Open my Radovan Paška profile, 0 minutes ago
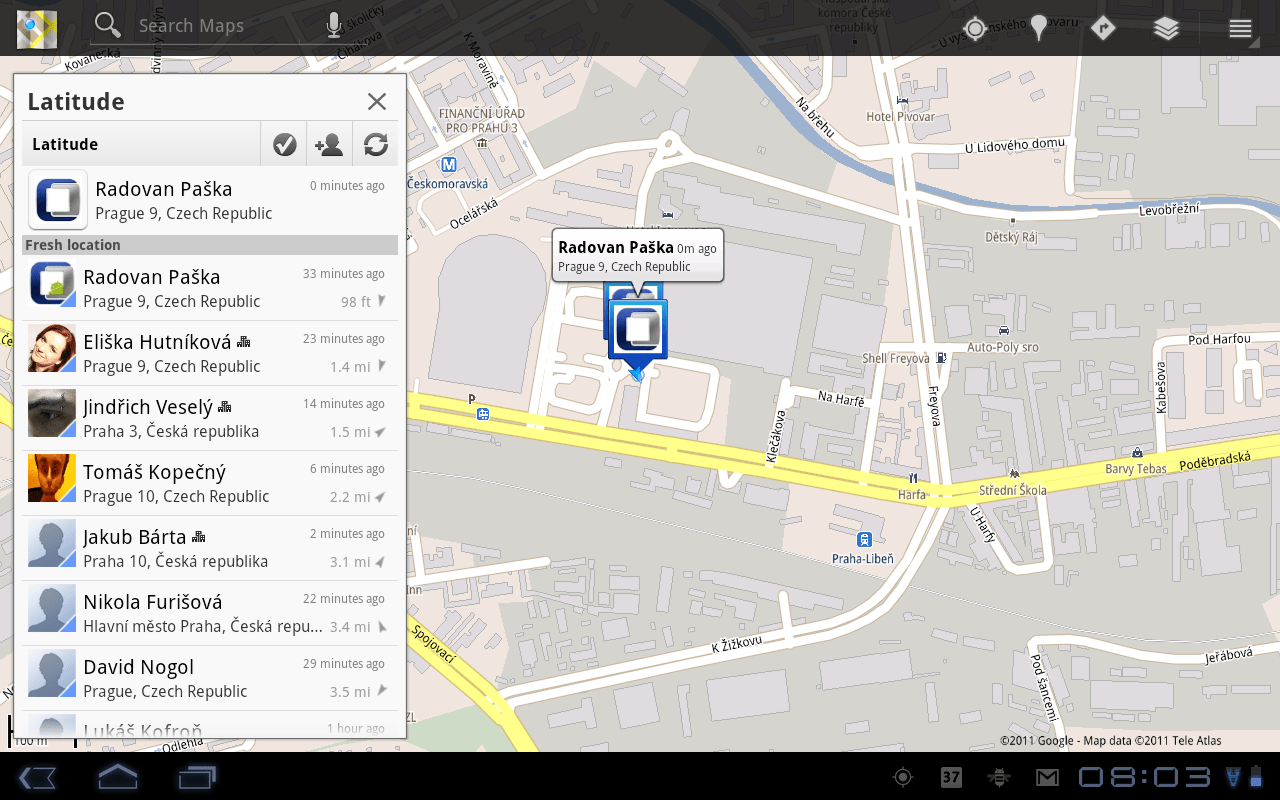Viewport: 1280px width, 800px height. [210, 200]
